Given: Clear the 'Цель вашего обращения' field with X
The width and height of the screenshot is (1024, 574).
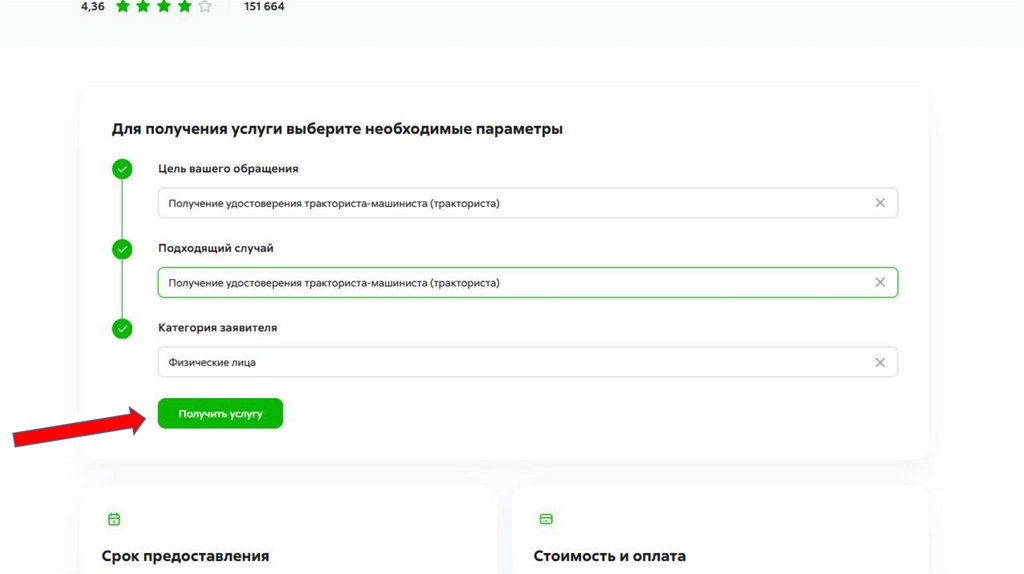Looking at the screenshot, I should tap(880, 203).
